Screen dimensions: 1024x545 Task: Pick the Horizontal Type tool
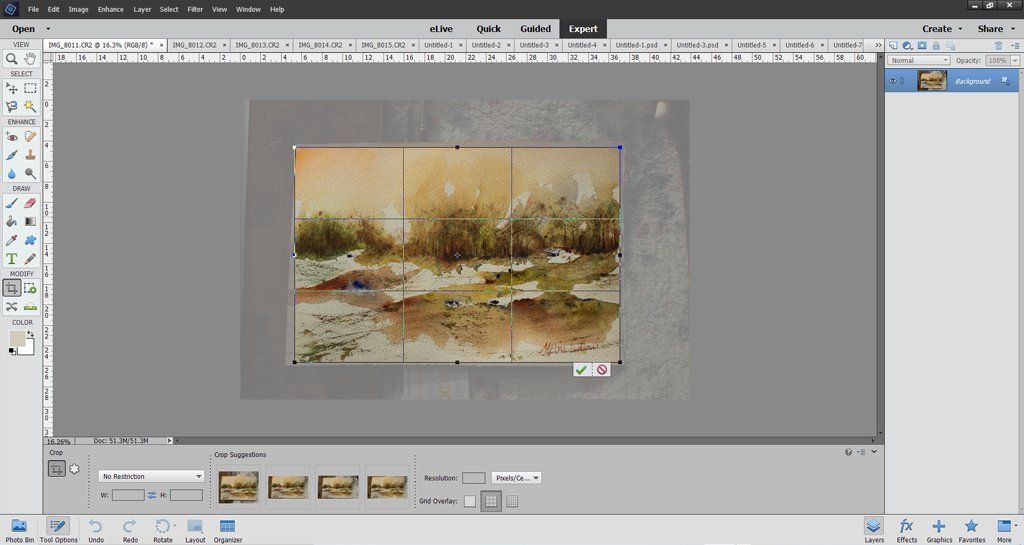12,259
